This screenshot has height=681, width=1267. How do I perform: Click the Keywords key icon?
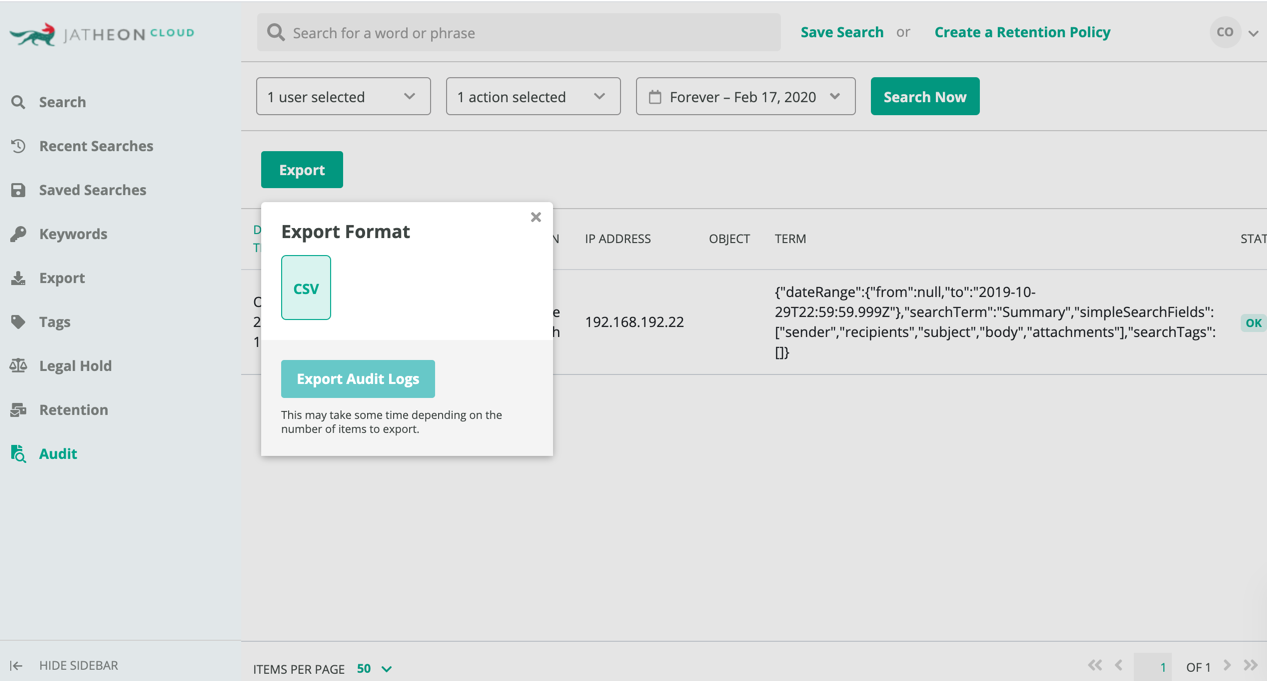point(18,234)
